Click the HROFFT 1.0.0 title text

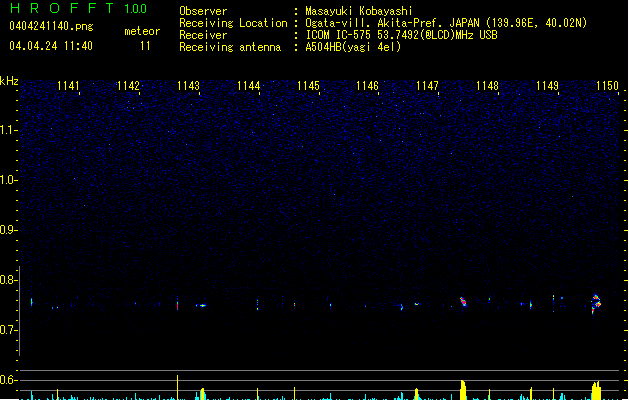(78, 8)
